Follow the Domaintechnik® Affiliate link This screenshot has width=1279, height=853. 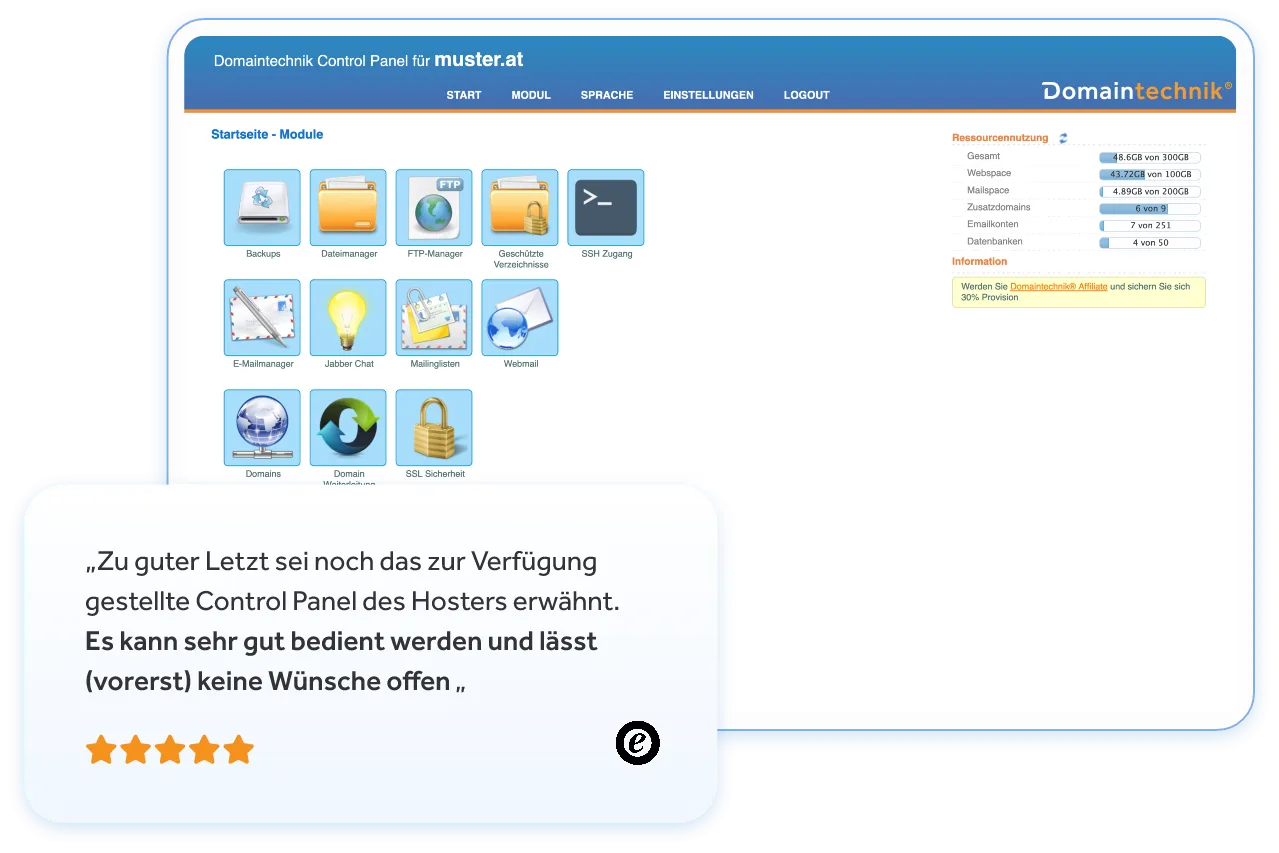tap(1058, 286)
